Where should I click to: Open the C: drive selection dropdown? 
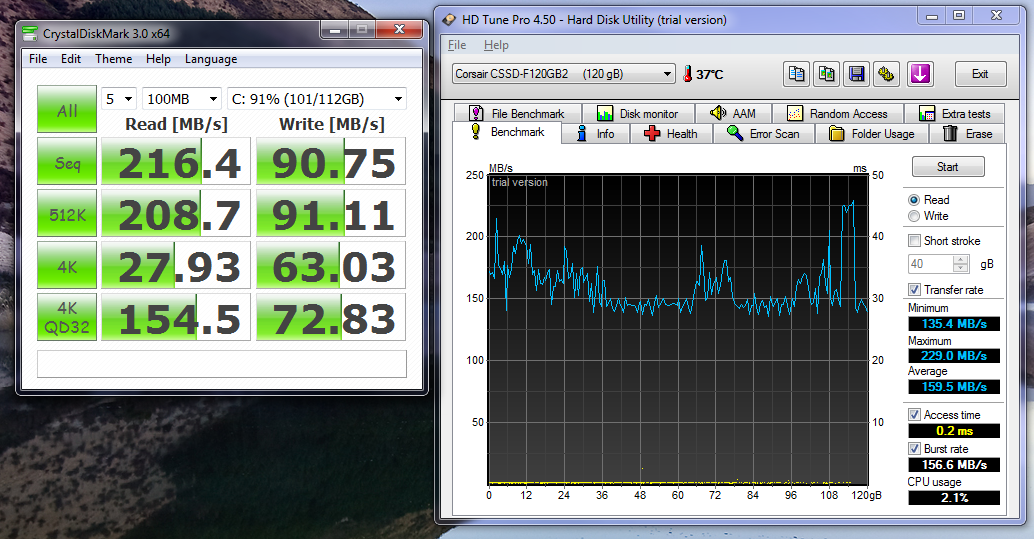[317, 99]
